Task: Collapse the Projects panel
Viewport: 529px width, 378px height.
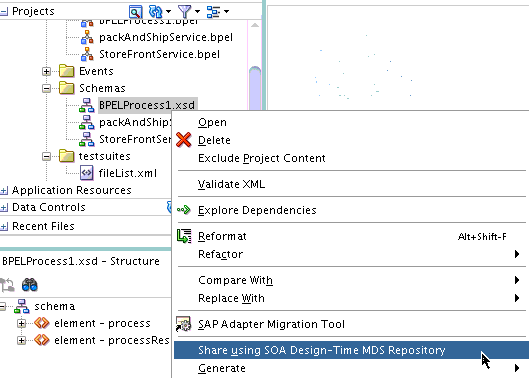Action: [4, 12]
